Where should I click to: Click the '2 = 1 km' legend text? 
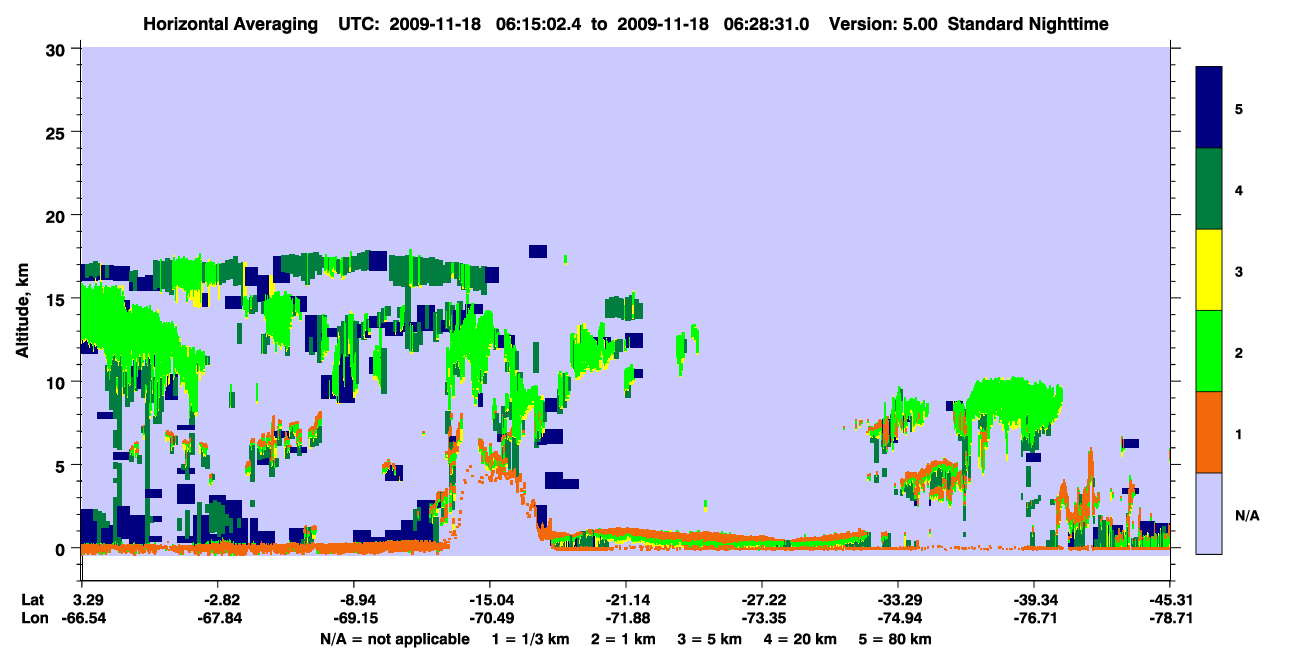click(x=622, y=639)
